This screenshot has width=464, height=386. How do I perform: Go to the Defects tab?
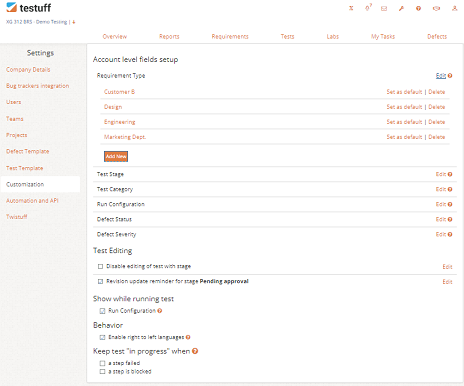[x=437, y=36]
